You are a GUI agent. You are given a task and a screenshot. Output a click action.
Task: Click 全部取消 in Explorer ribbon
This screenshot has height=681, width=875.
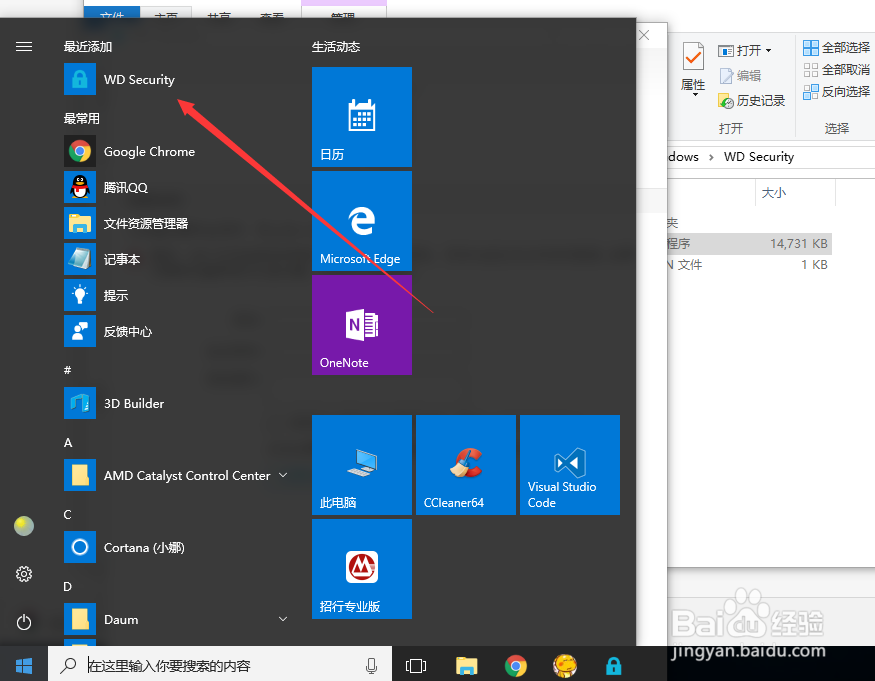pos(836,69)
